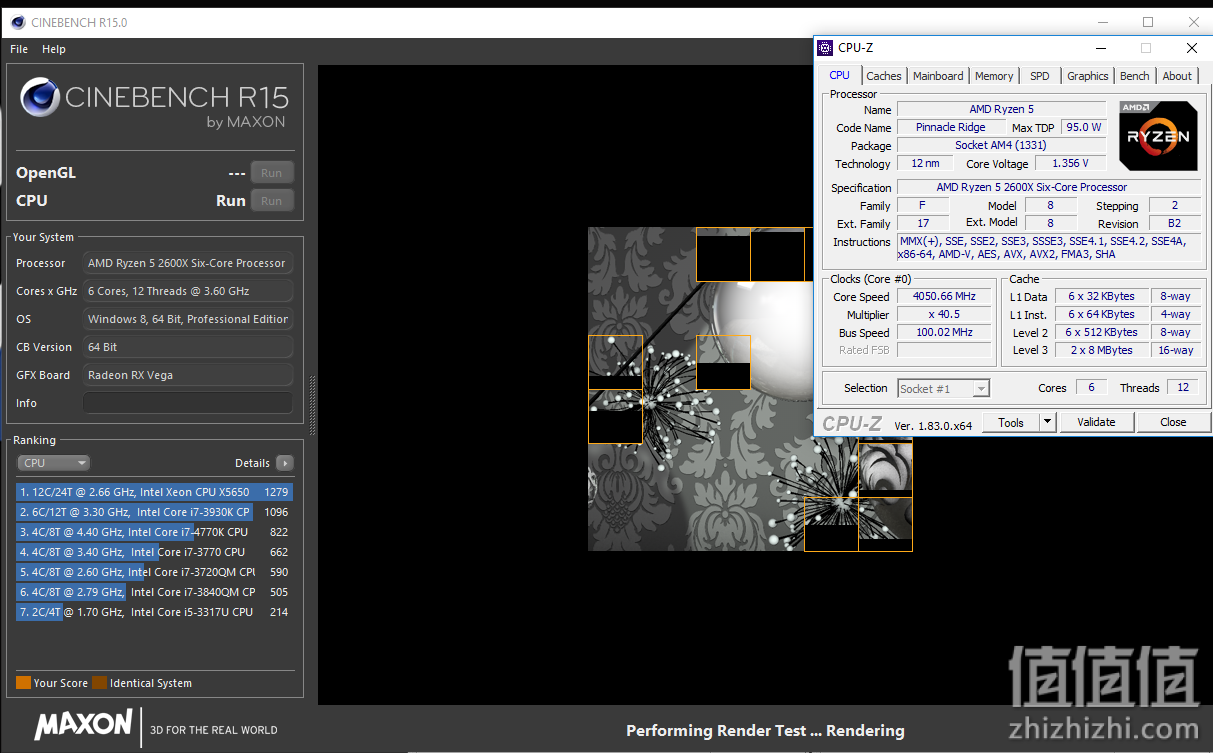Click the brown Identical System swatch
Screen dimensions: 1213x753
tap(99, 683)
